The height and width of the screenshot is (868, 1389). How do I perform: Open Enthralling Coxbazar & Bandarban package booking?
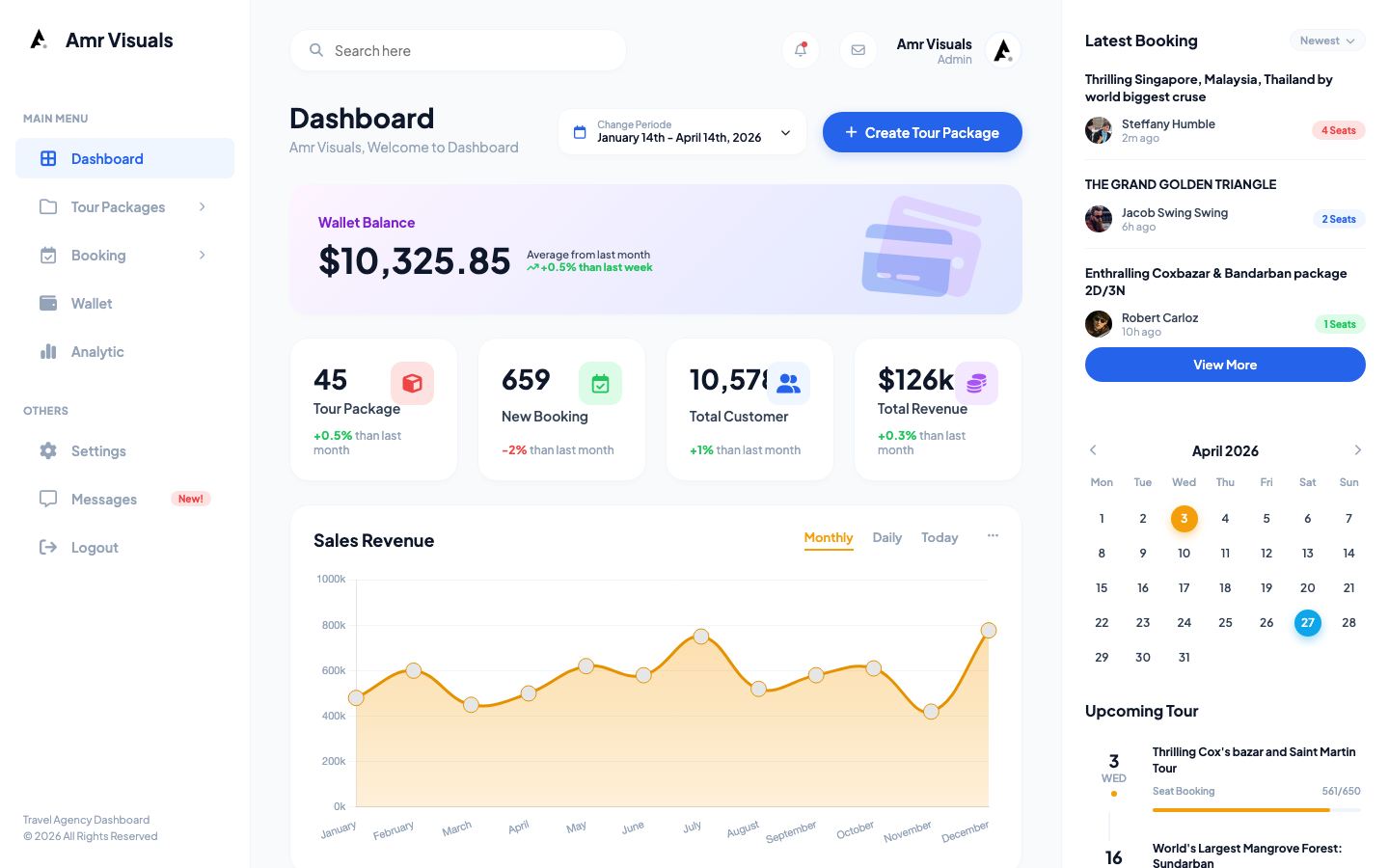tap(1216, 282)
